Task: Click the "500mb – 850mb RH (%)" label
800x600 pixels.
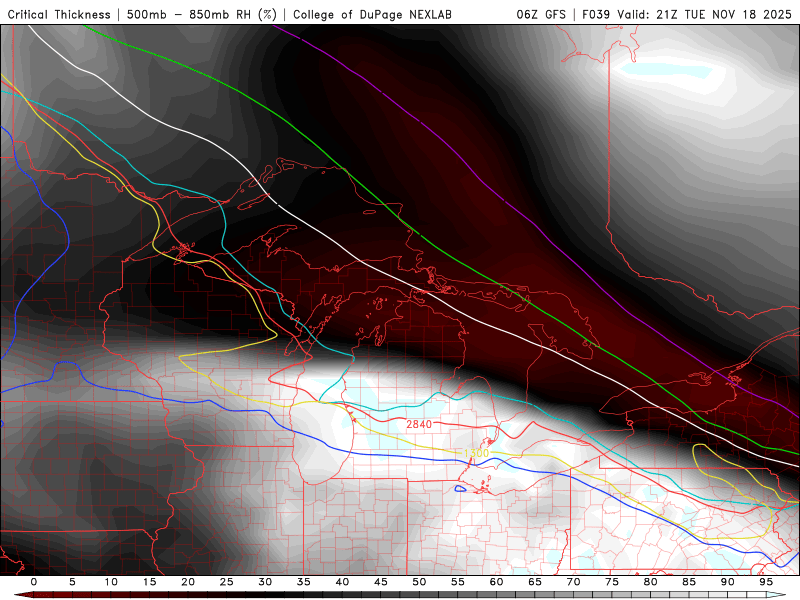Action: tap(202, 14)
